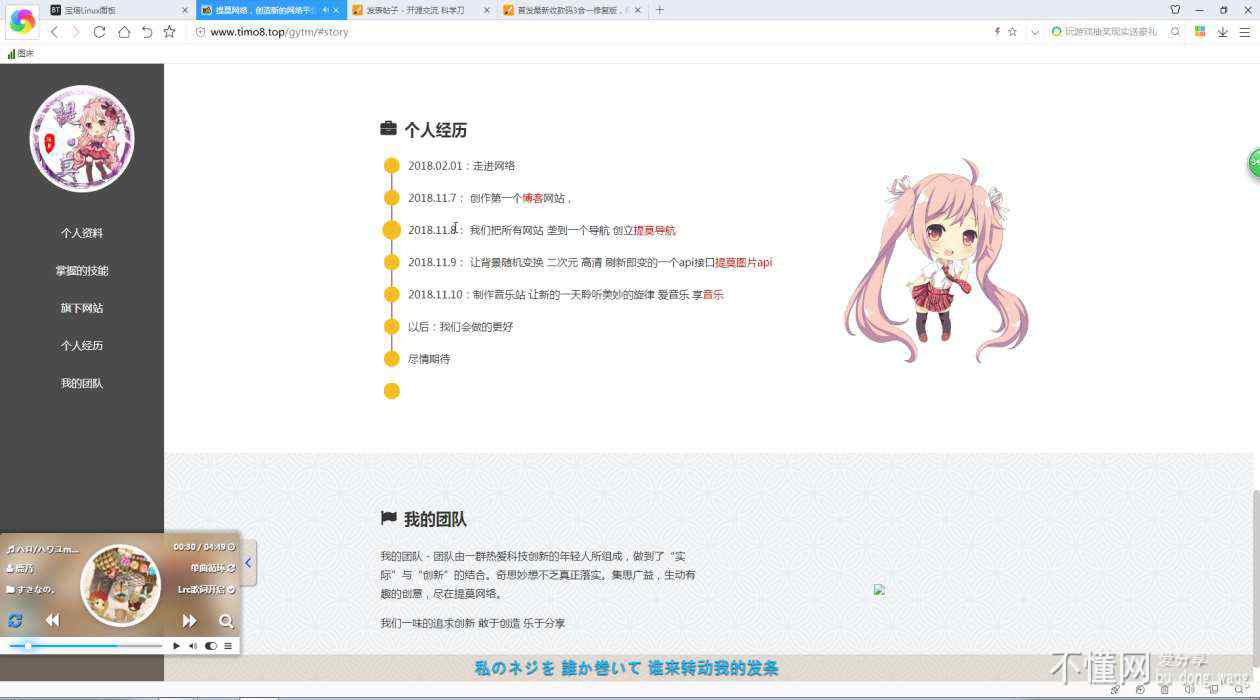Open the colorful extensions grid icon

pos(1201,32)
